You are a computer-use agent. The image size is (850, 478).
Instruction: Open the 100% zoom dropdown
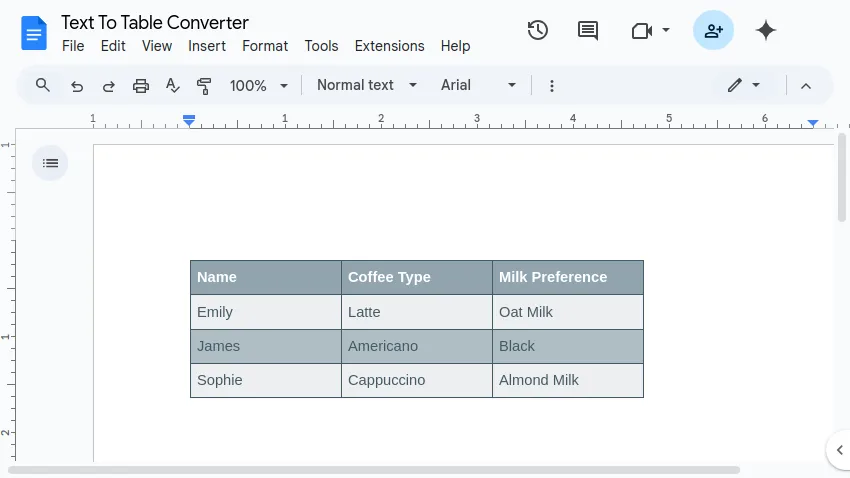click(258, 86)
